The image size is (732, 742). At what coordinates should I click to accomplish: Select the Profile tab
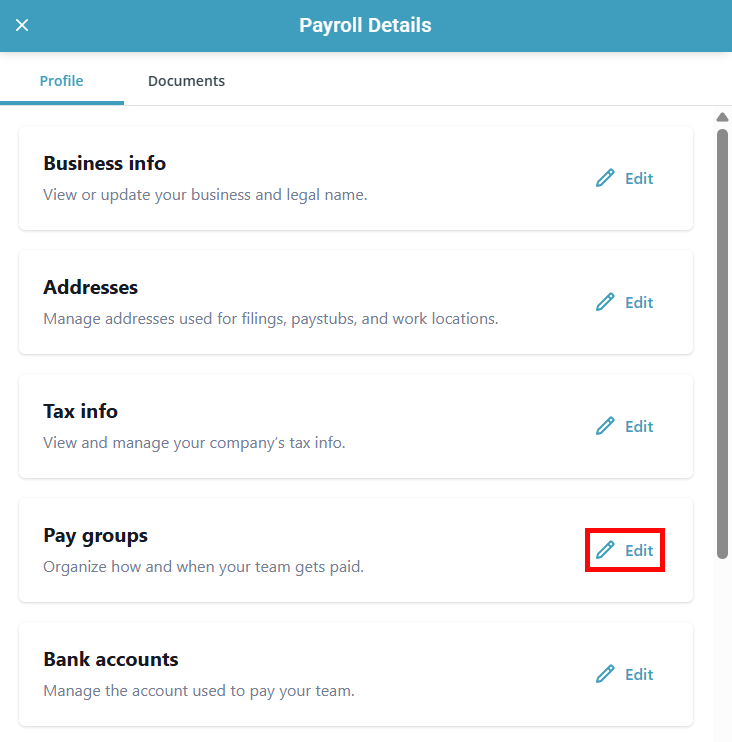pyautogui.click(x=61, y=81)
